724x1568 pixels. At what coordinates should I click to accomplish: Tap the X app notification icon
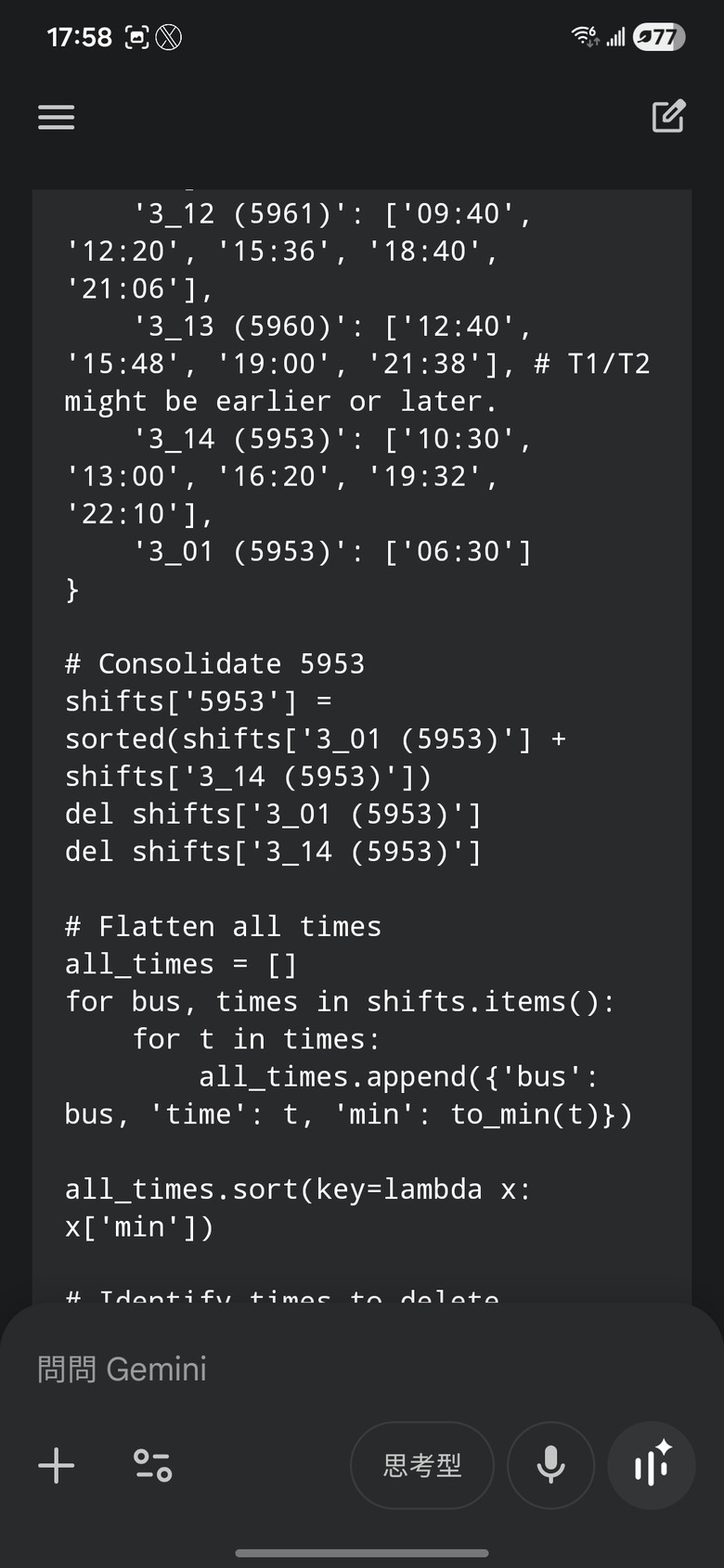tap(168, 37)
